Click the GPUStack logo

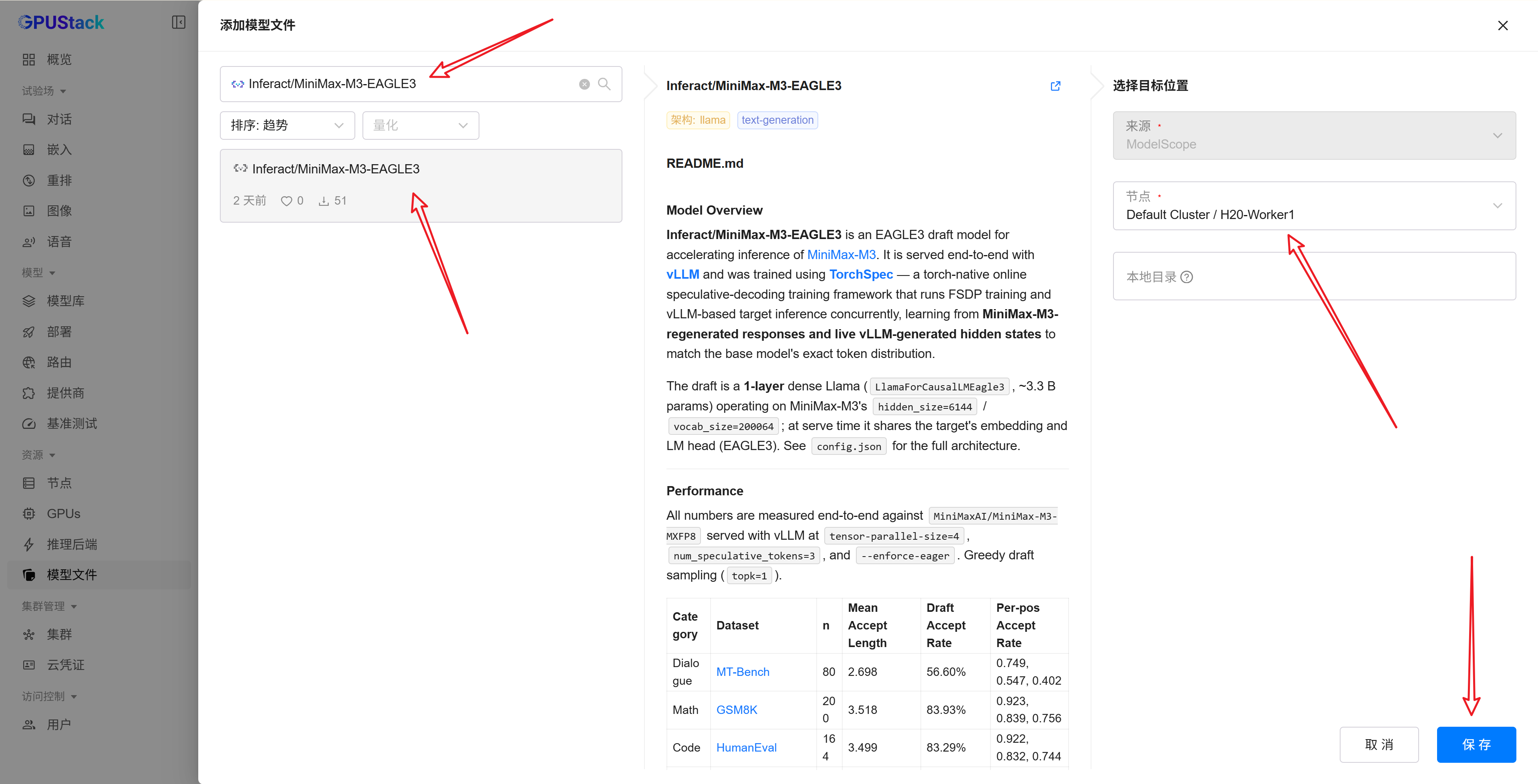pos(61,23)
